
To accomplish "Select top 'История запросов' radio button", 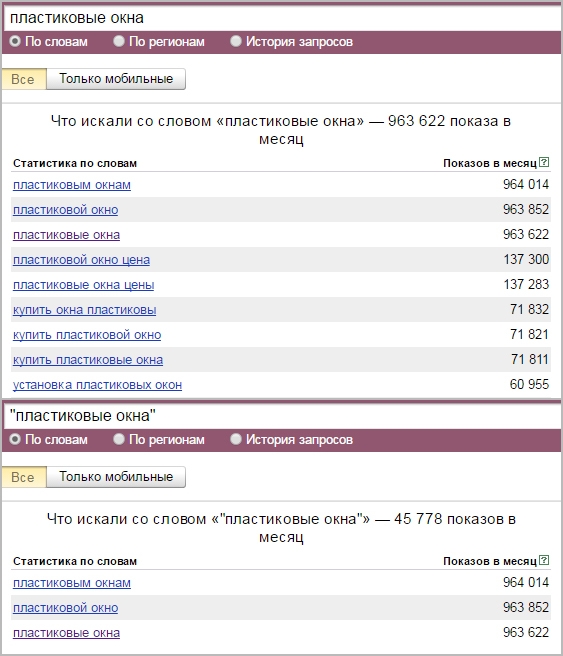I will point(236,41).
